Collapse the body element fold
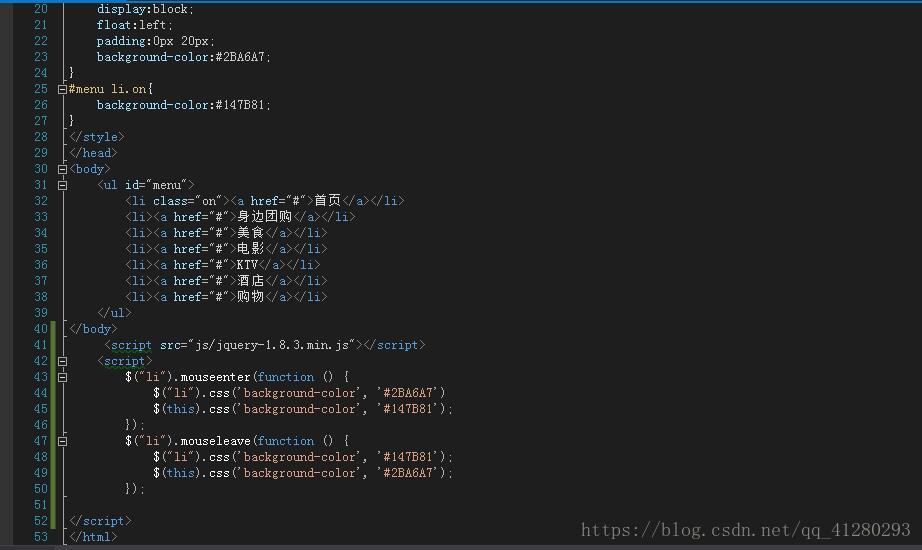 coord(62,169)
